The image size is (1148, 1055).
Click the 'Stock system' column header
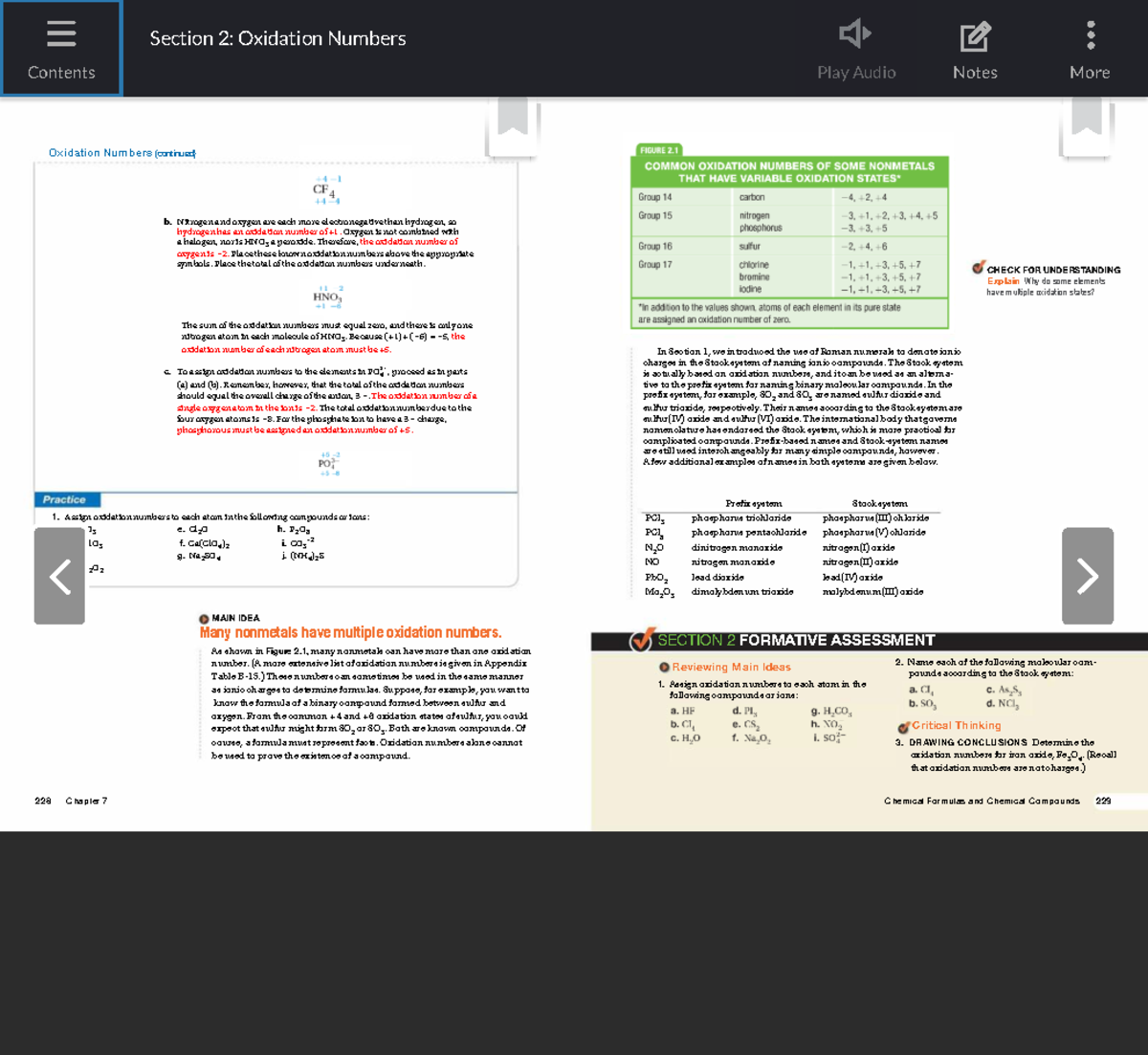tap(880, 503)
